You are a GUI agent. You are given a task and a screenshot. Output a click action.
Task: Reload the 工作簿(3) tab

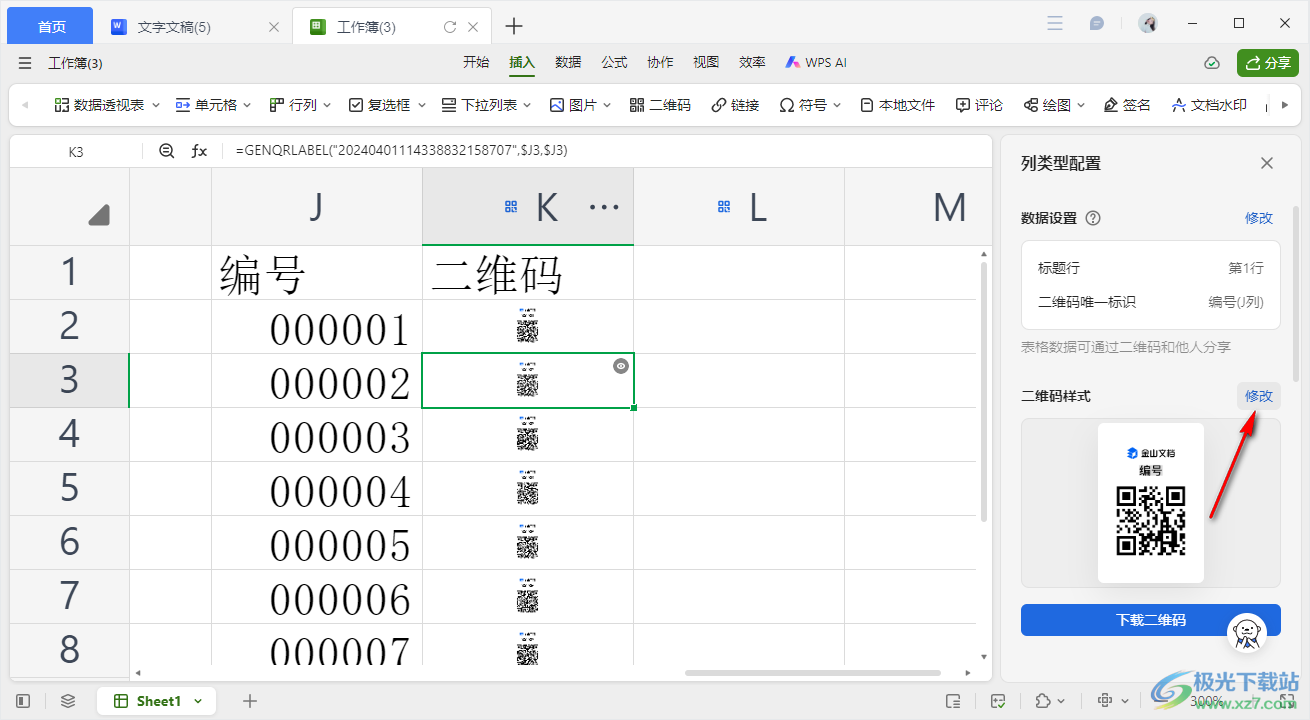pos(450,27)
